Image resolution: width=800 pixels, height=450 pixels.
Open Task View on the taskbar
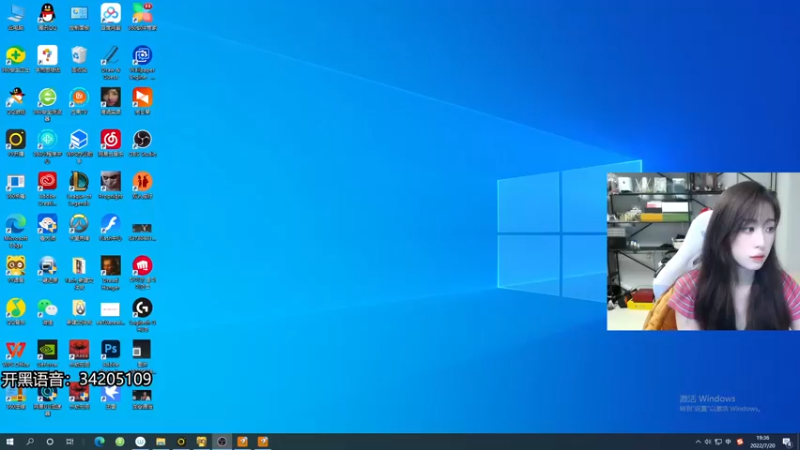tap(70, 442)
